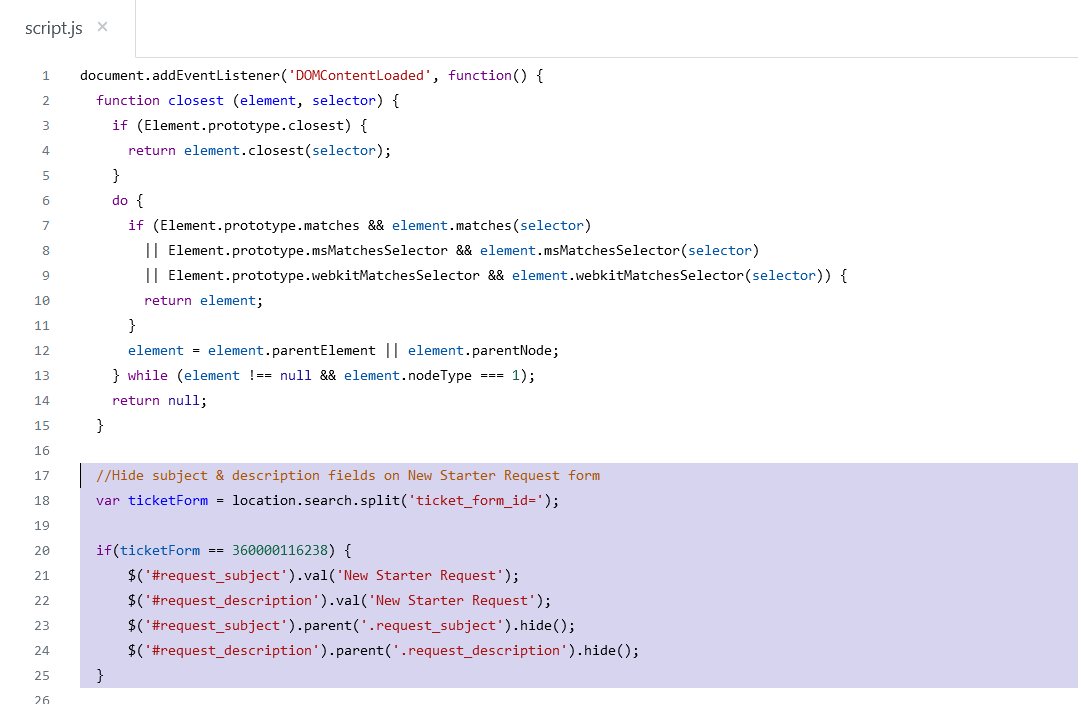The image size is (1078, 704).
Task: Click 'element.parentNode' on line 12
Action: click(482, 351)
